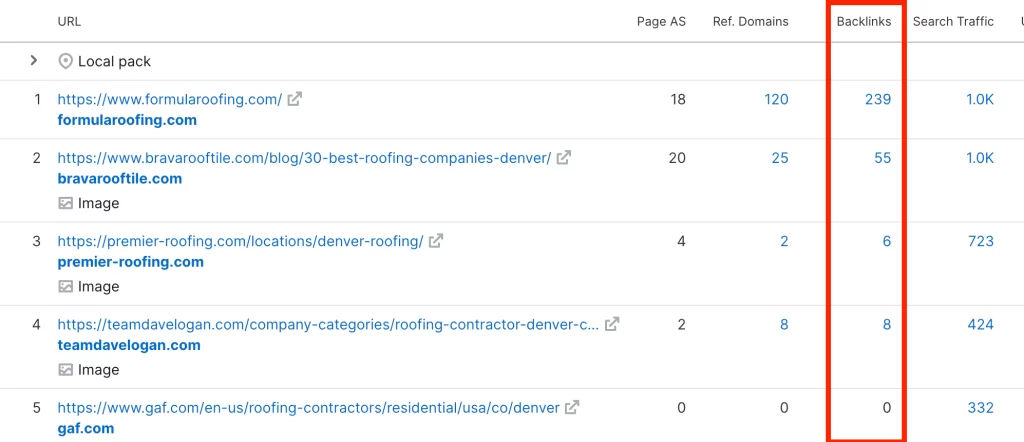Image resolution: width=1024 pixels, height=442 pixels.
Task: Open the teamdavelogan.com company-categories URL
Action: pos(328,324)
